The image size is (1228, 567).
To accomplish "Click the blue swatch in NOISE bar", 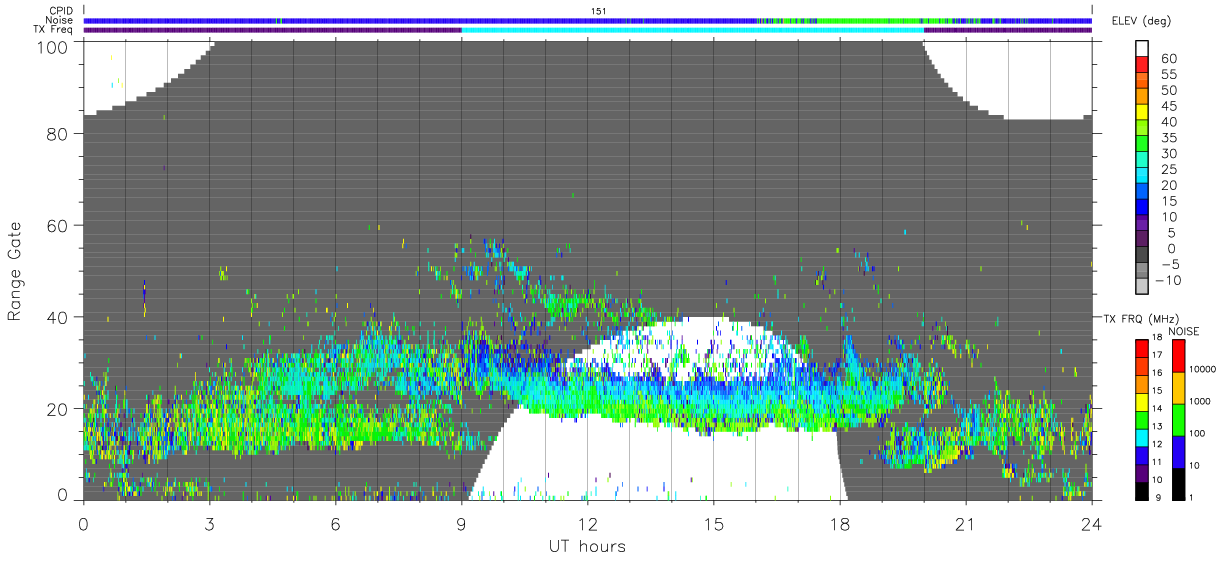I will (x=1181, y=450).
